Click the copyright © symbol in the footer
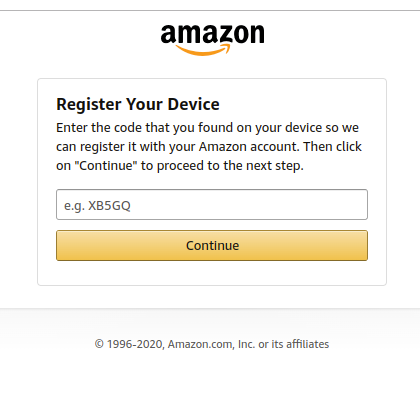 click(99, 344)
